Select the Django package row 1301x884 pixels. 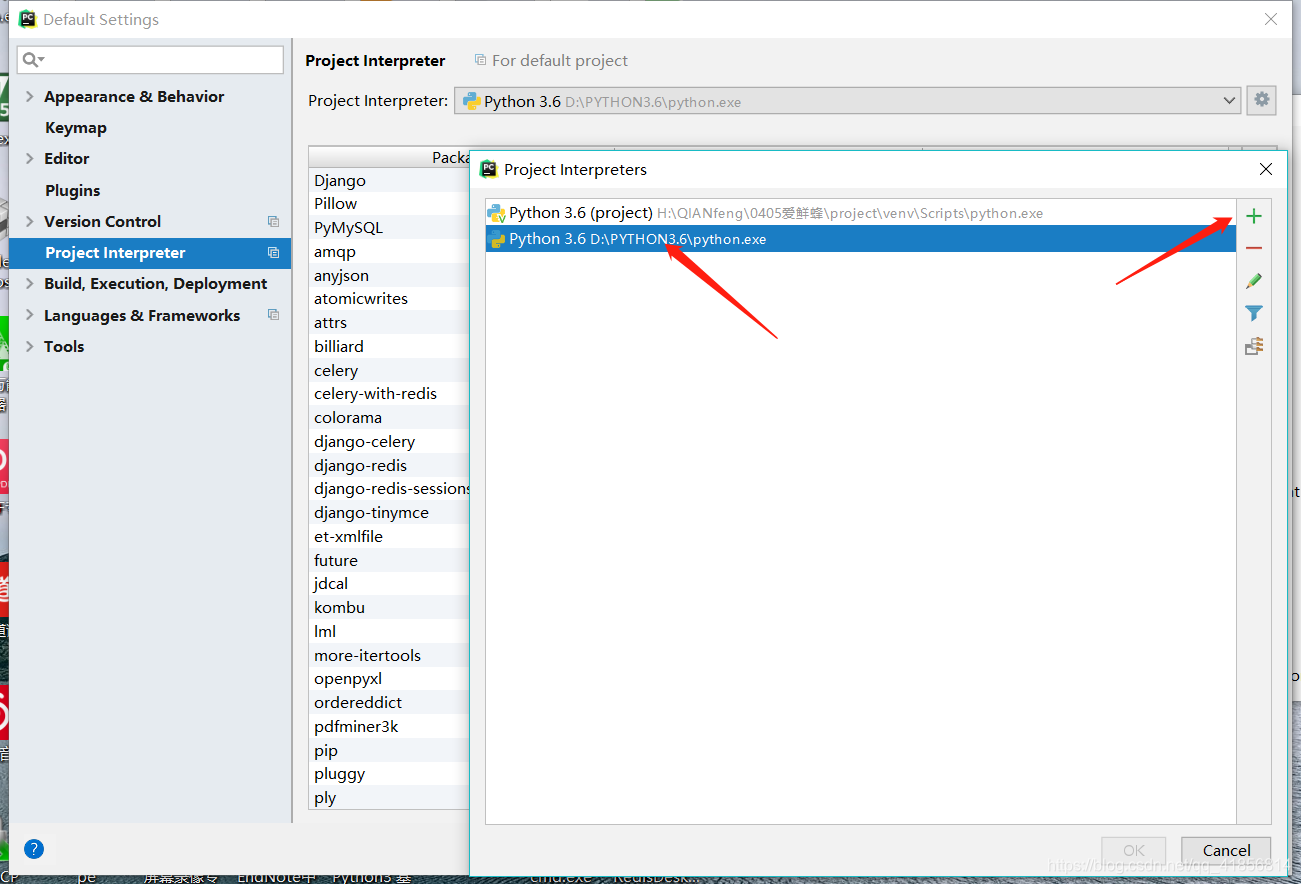tap(389, 180)
